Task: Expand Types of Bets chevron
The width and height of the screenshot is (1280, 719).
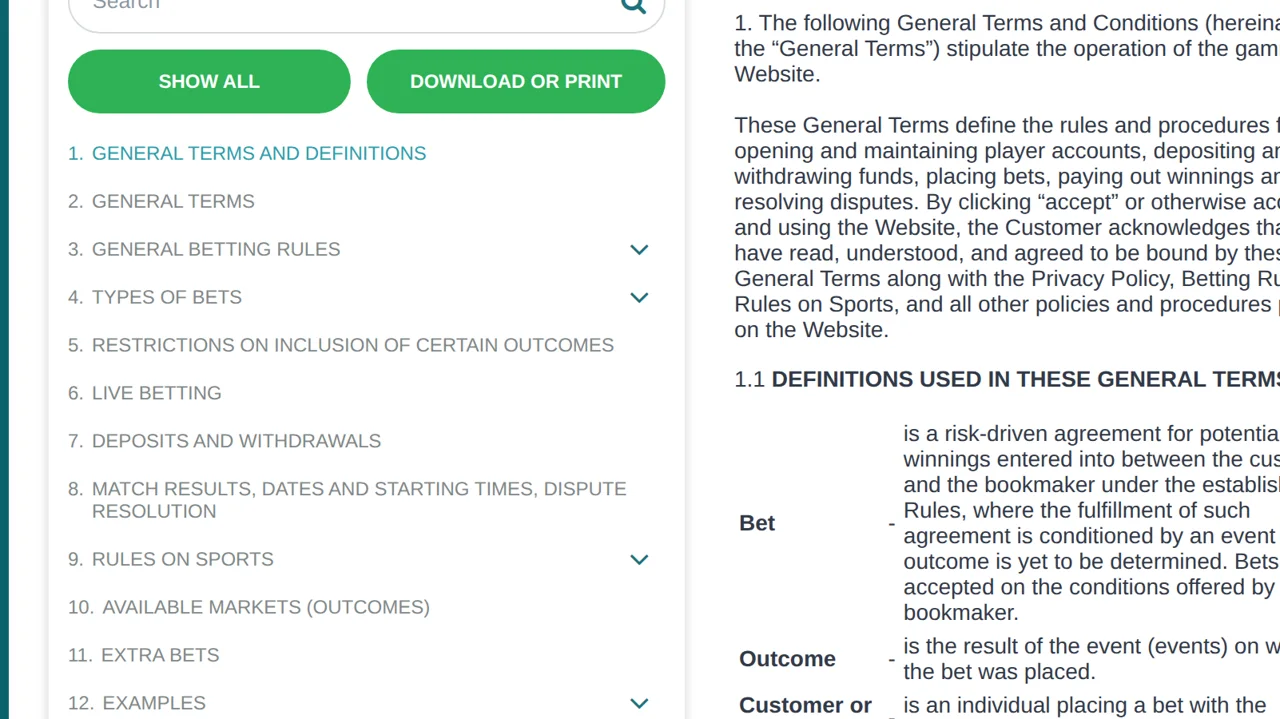Action: click(x=639, y=297)
